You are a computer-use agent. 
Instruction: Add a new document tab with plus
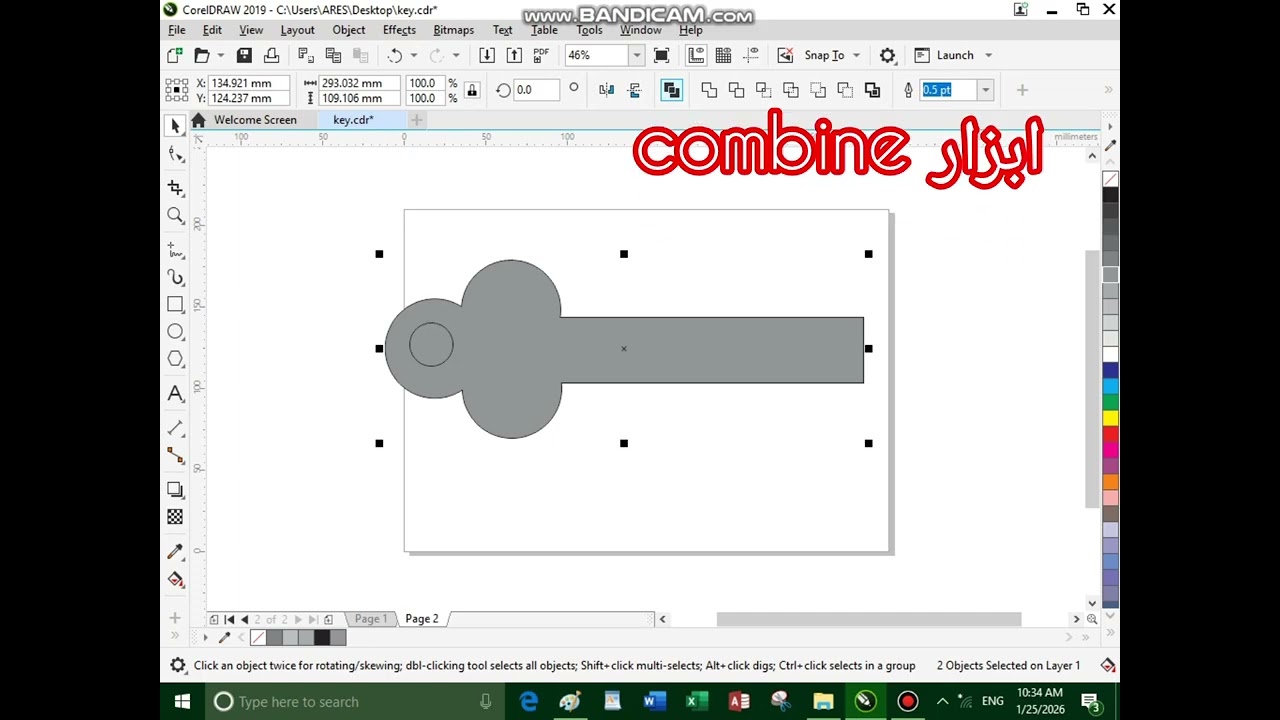coord(416,120)
